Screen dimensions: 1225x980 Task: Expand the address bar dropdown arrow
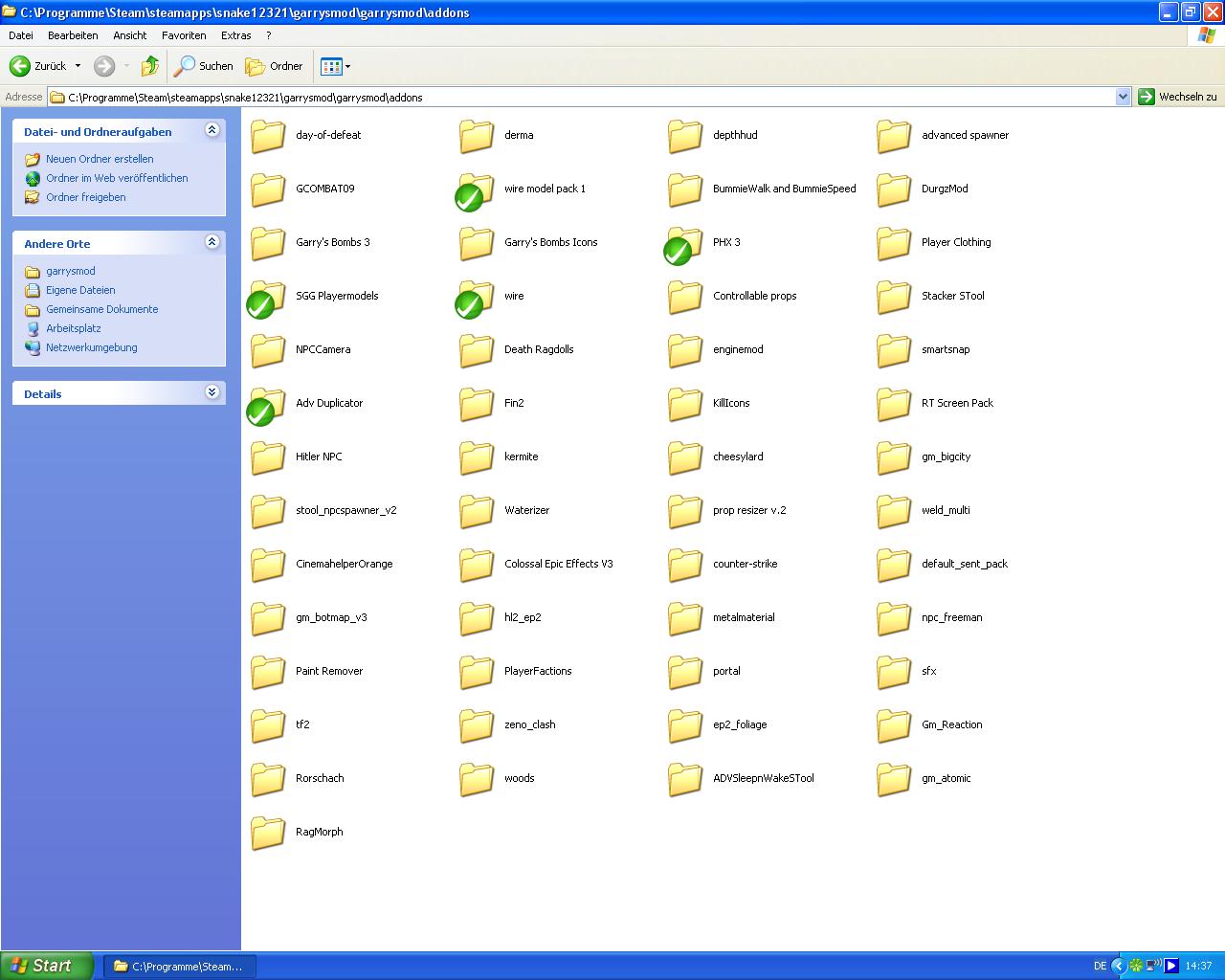pyautogui.click(x=1123, y=97)
